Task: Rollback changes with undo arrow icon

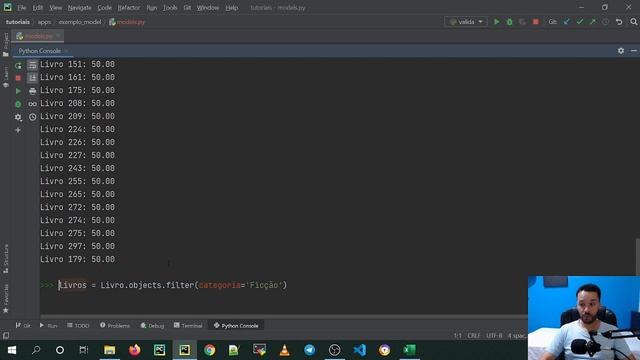Action: tap(619, 22)
